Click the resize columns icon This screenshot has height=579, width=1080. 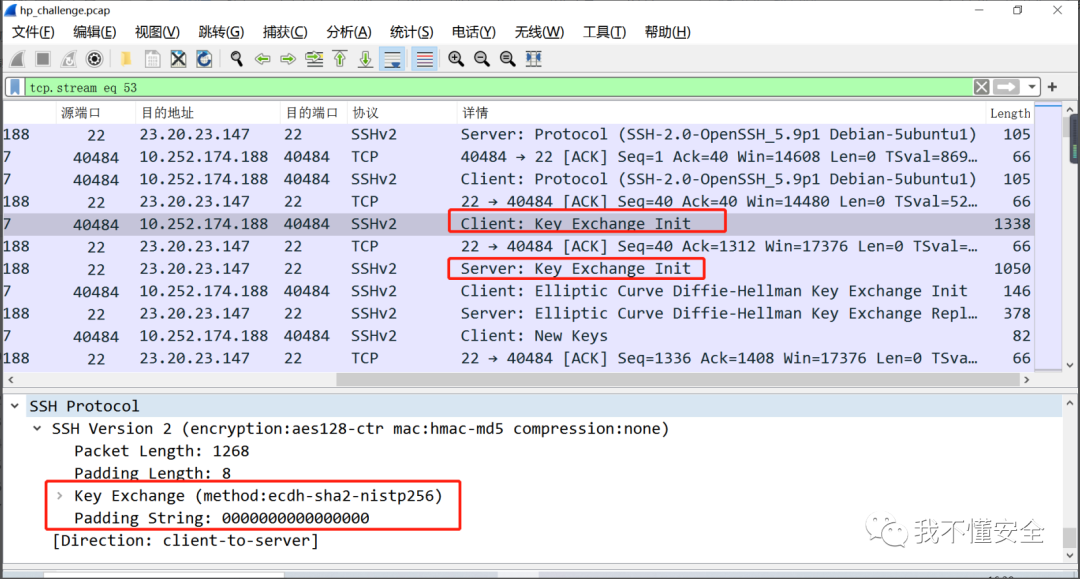[534, 59]
